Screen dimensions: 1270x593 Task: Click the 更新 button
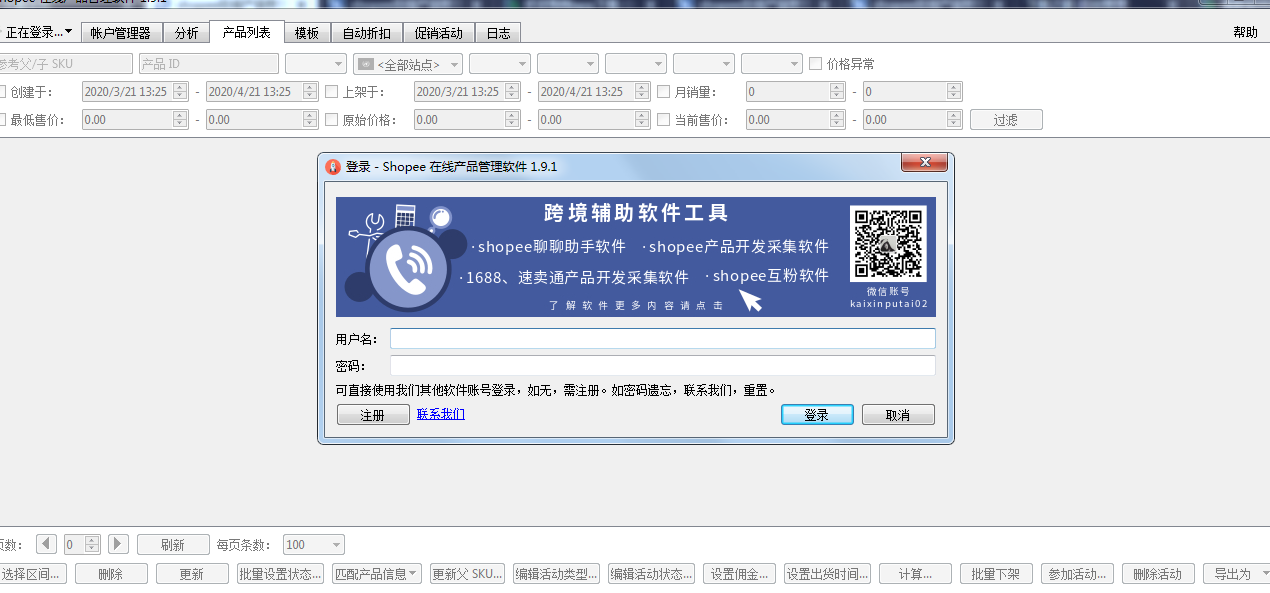(x=191, y=574)
